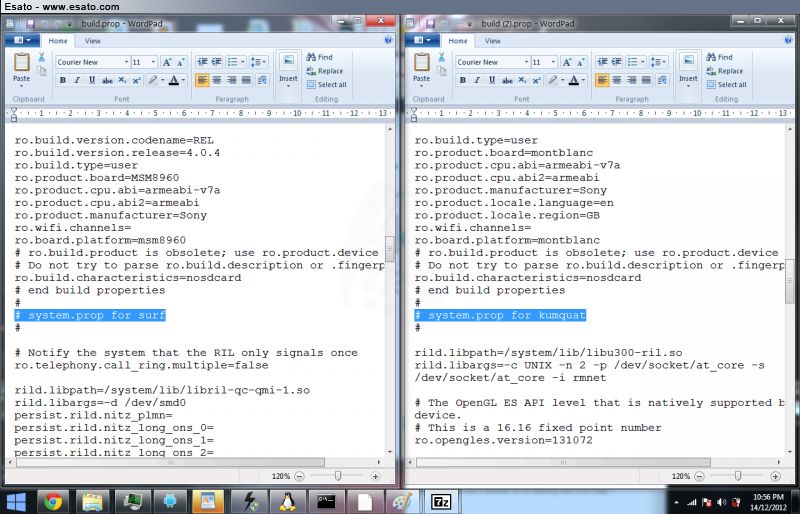Open 7-Zip from the taskbar
The image size is (800, 514).
tap(439, 502)
